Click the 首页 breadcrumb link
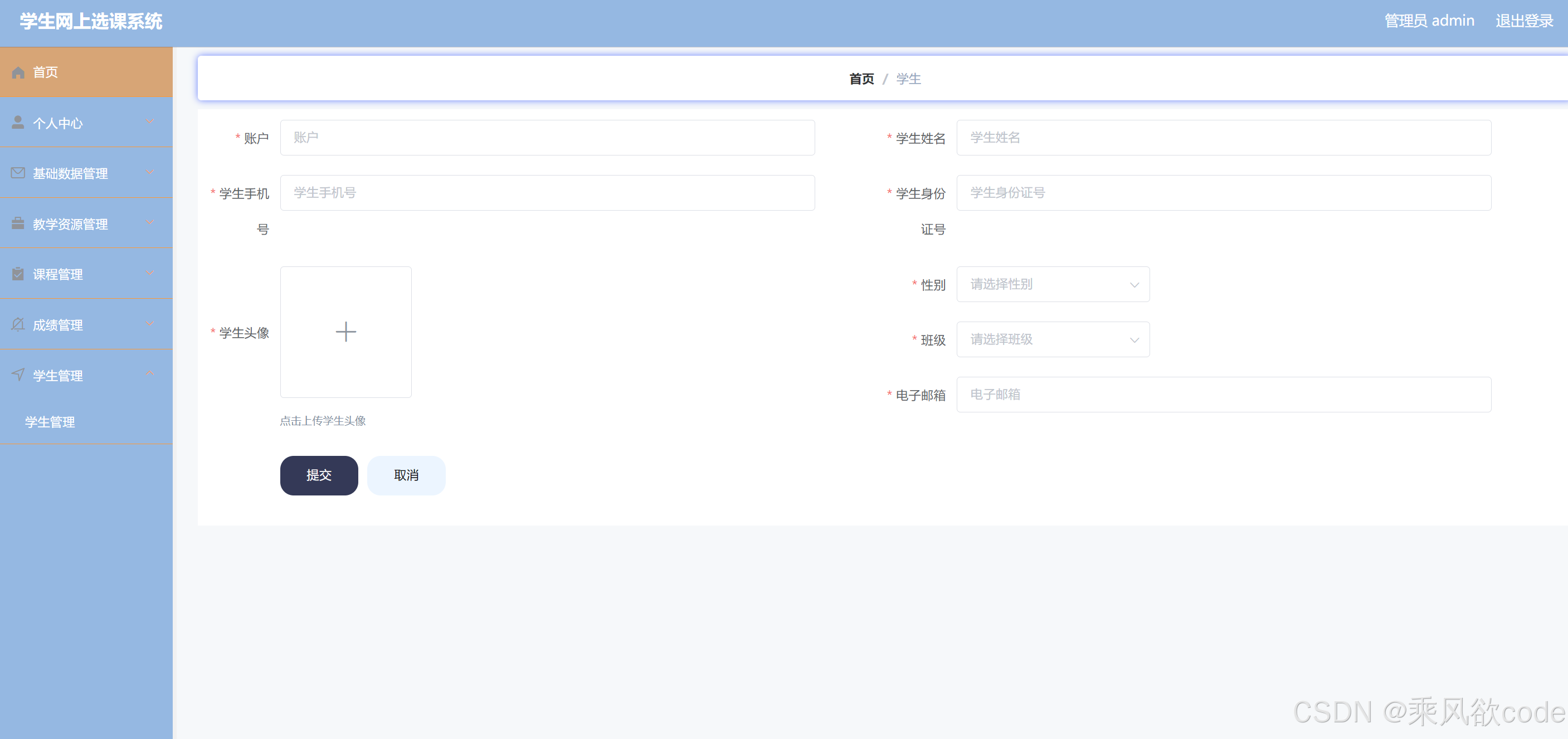Screen dimensions: 1568x739 tap(861, 79)
